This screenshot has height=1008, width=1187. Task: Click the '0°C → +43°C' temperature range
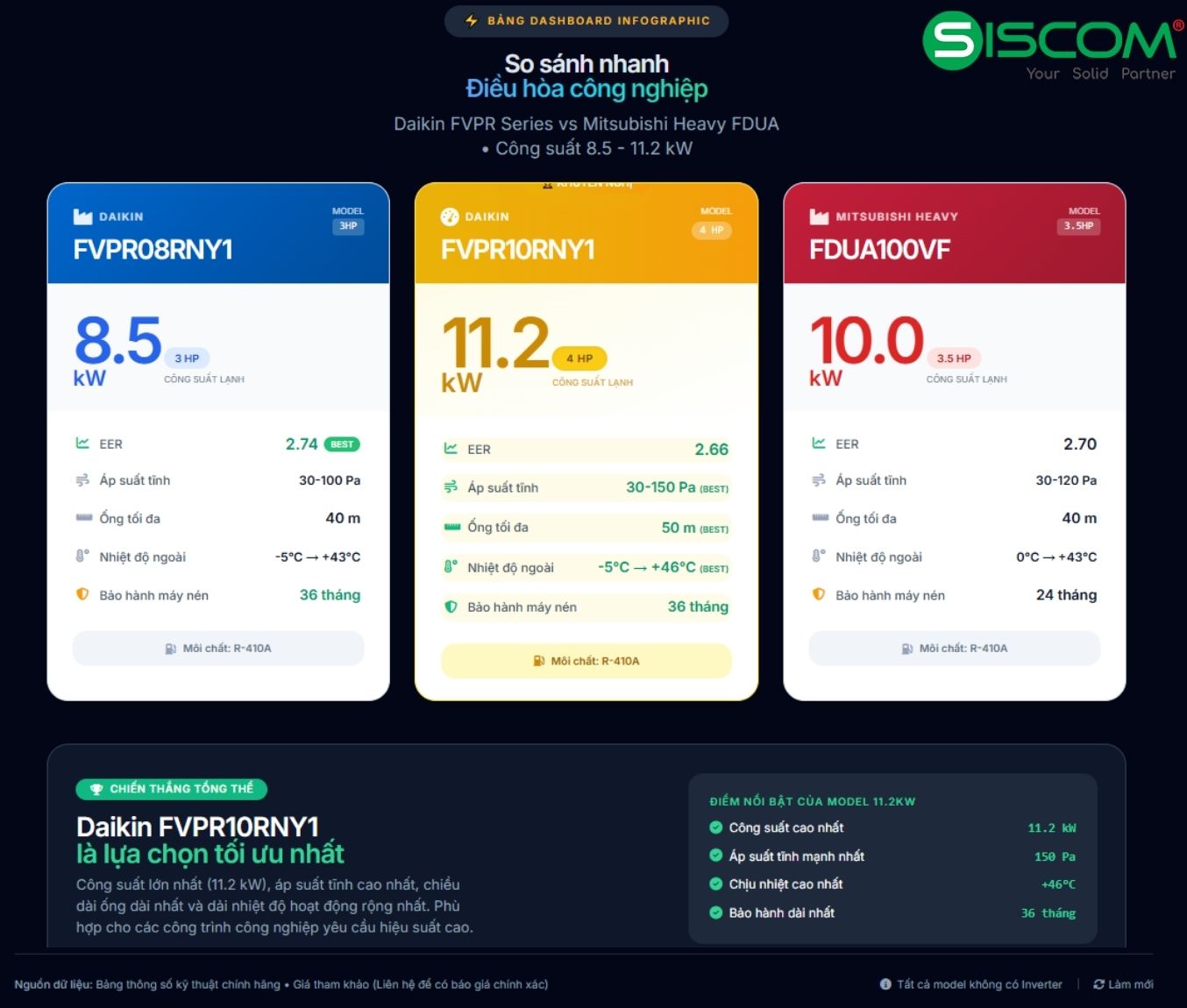coord(1056,557)
